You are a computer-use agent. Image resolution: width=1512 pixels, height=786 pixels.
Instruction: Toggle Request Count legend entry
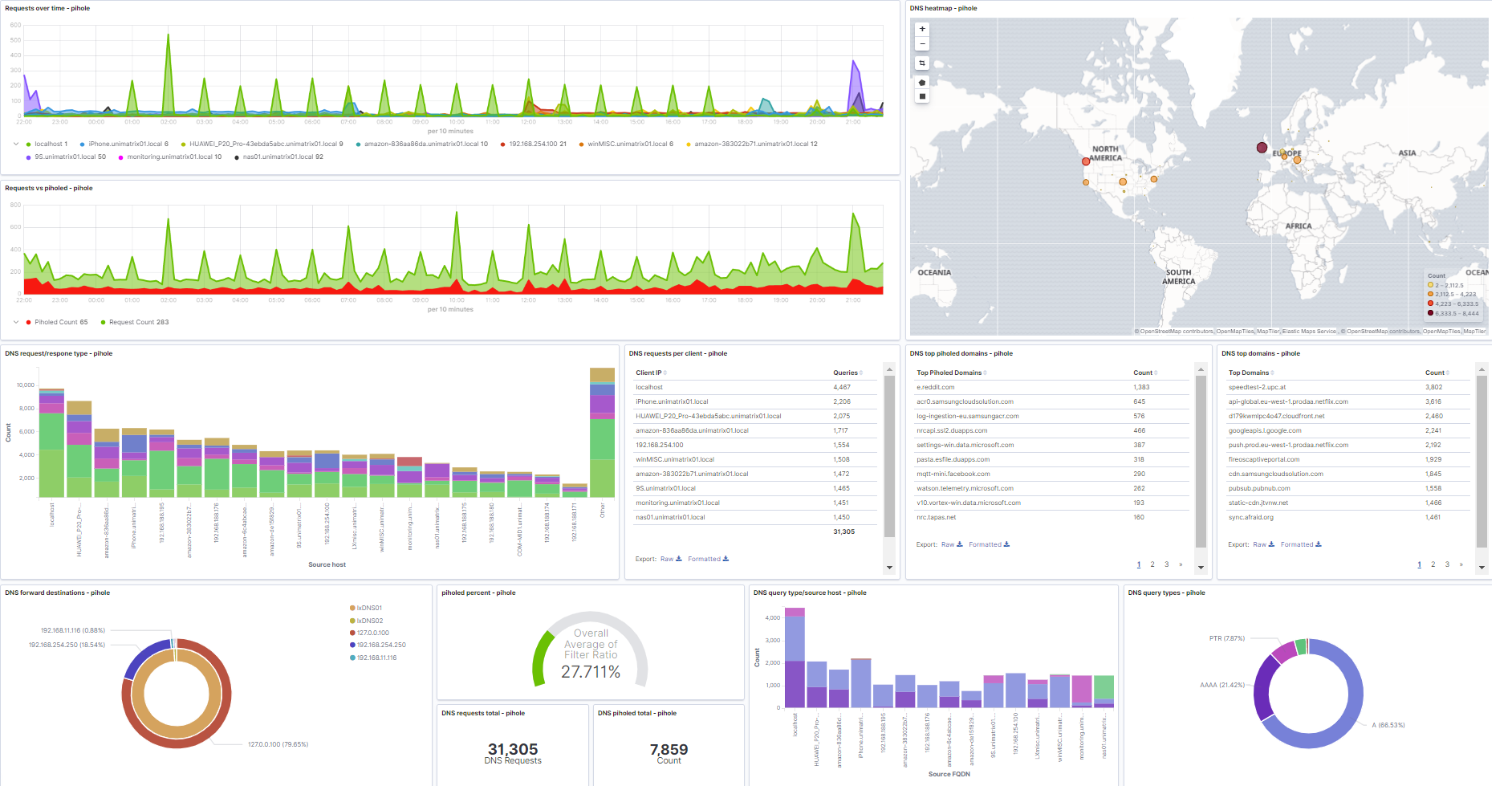pos(135,322)
